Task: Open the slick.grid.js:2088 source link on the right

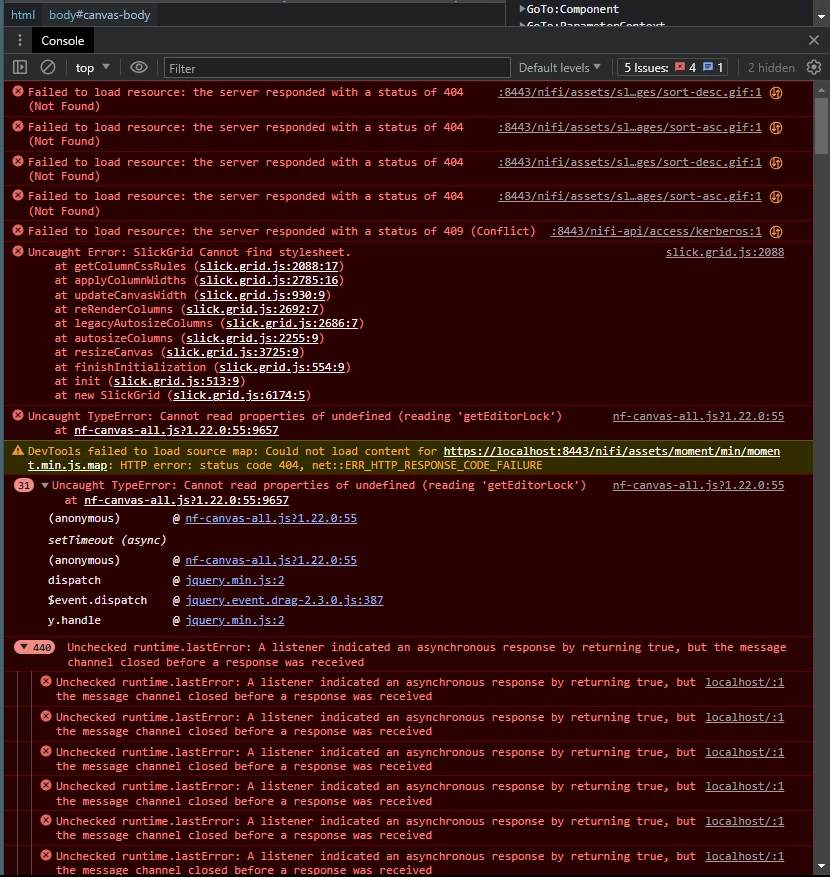Action: tap(724, 252)
